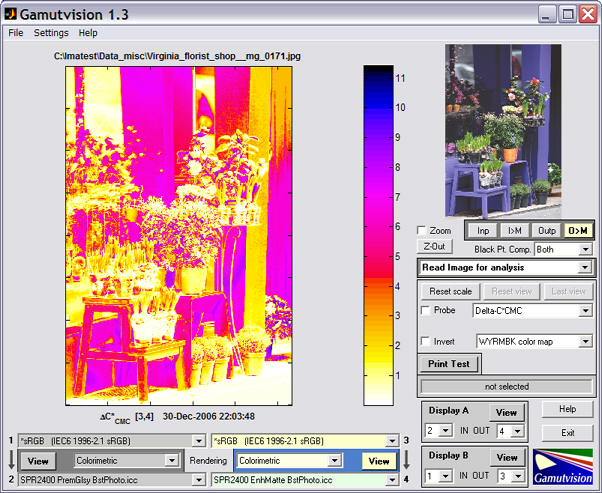Click the Print Test button
Viewport: 602px width, 493px height.
coord(448,364)
